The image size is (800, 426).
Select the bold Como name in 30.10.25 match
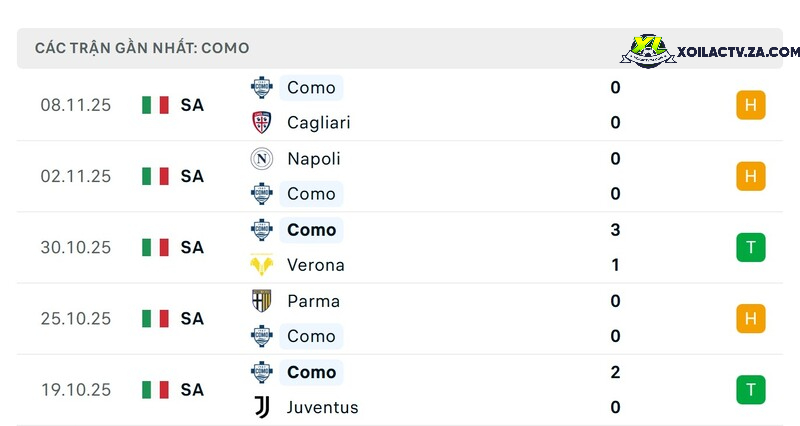312,230
